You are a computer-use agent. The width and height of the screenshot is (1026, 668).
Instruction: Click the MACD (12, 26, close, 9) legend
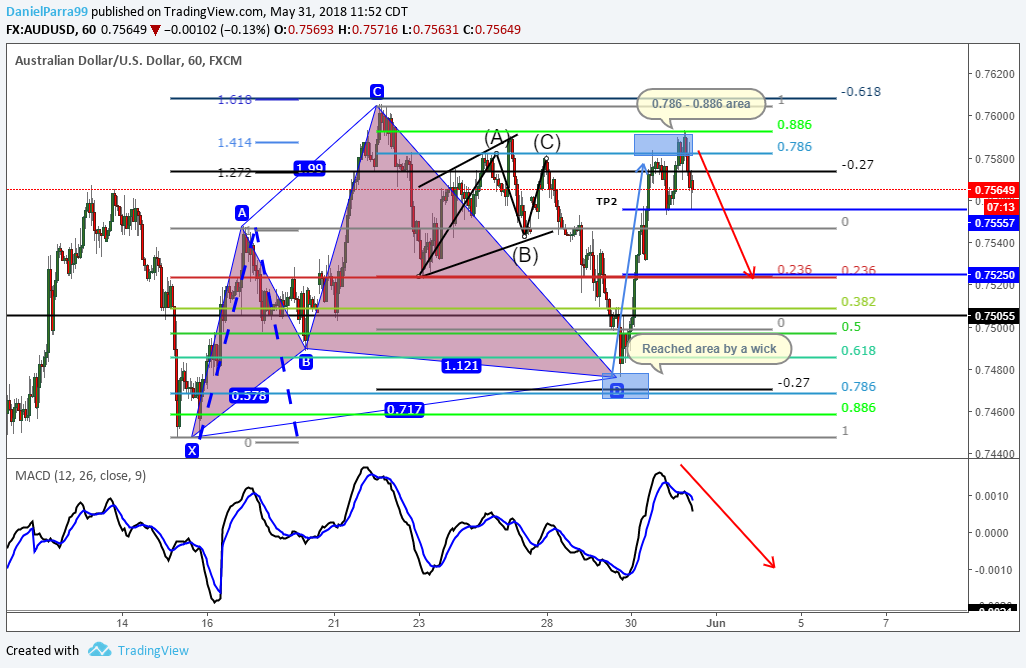point(80,476)
